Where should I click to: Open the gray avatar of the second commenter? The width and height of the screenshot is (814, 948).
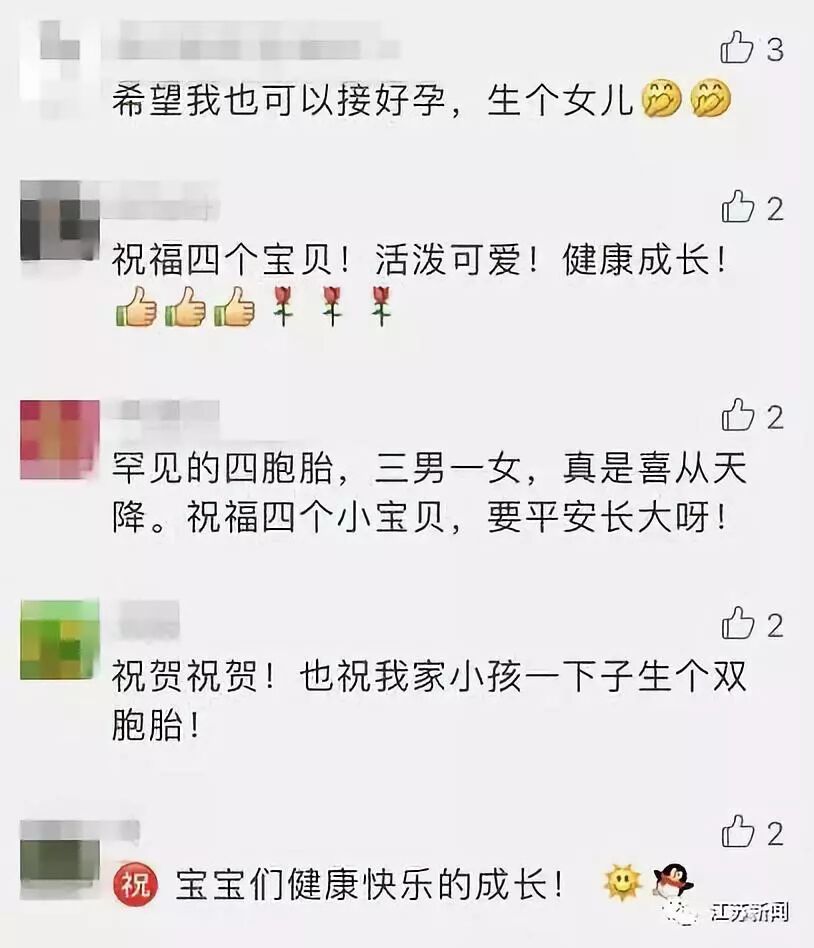[x=59, y=220]
